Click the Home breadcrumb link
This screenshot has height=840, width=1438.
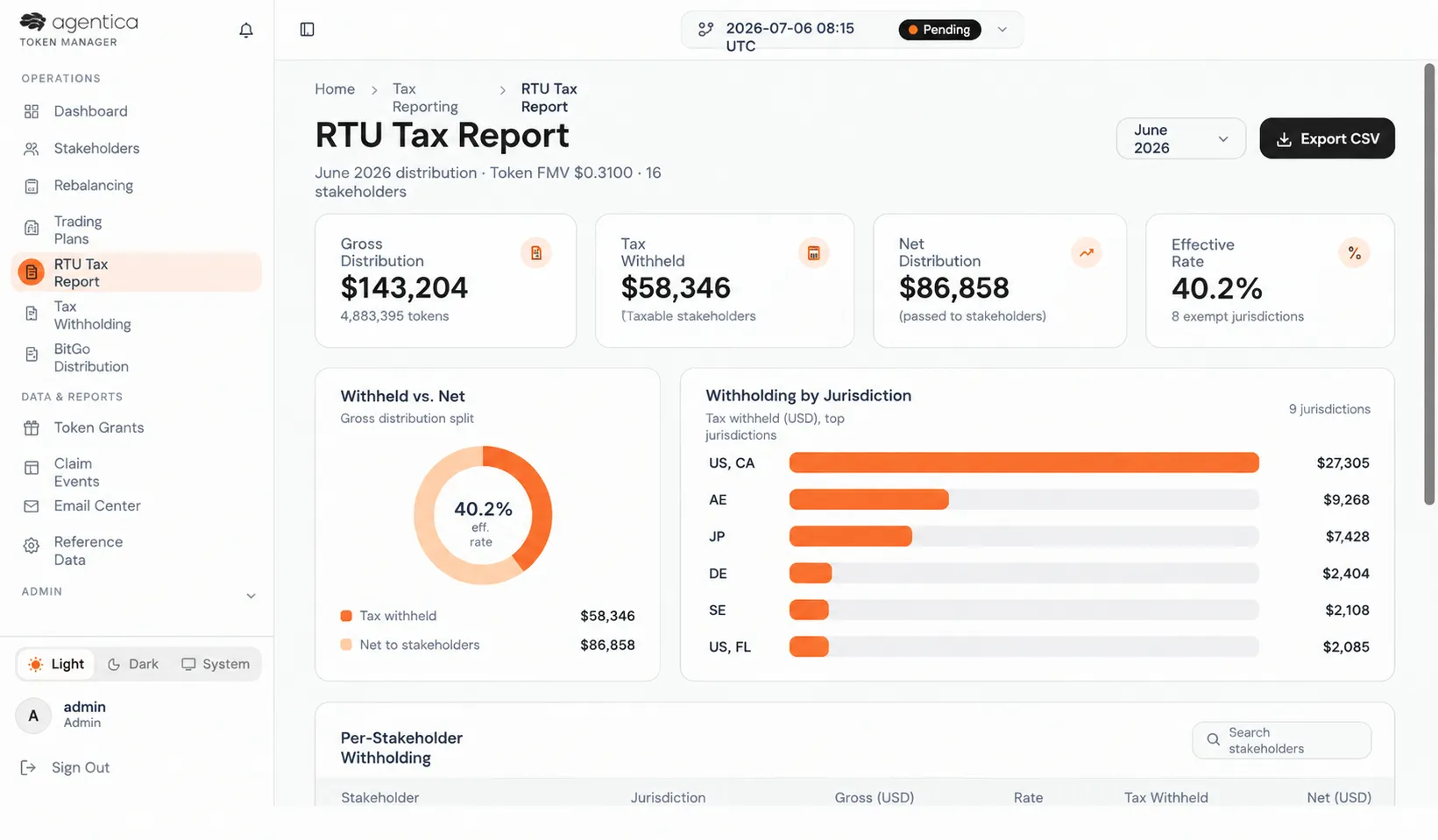pyautogui.click(x=335, y=89)
